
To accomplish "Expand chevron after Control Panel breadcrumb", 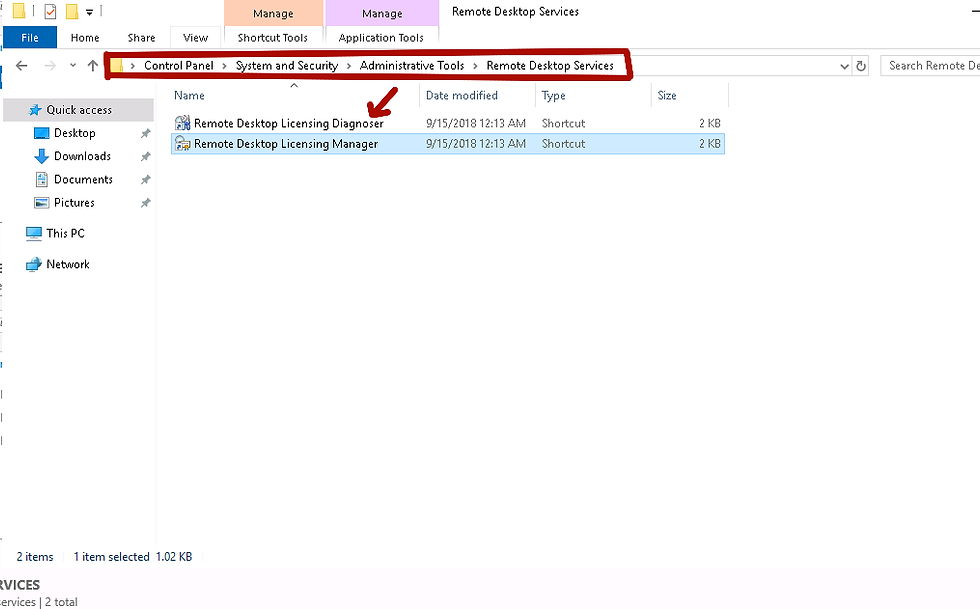I will tap(224, 66).
